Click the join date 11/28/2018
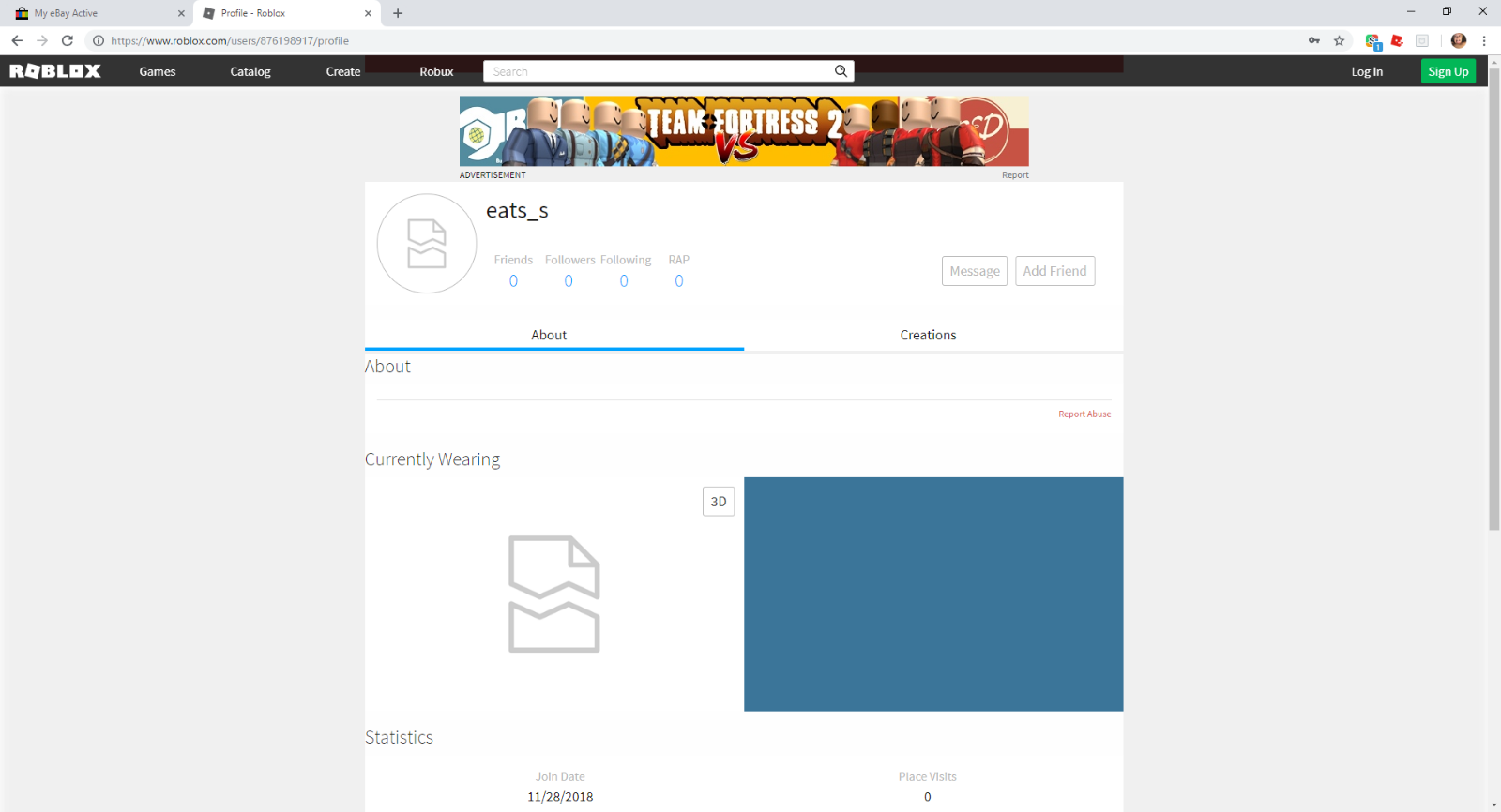 coord(560,797)
